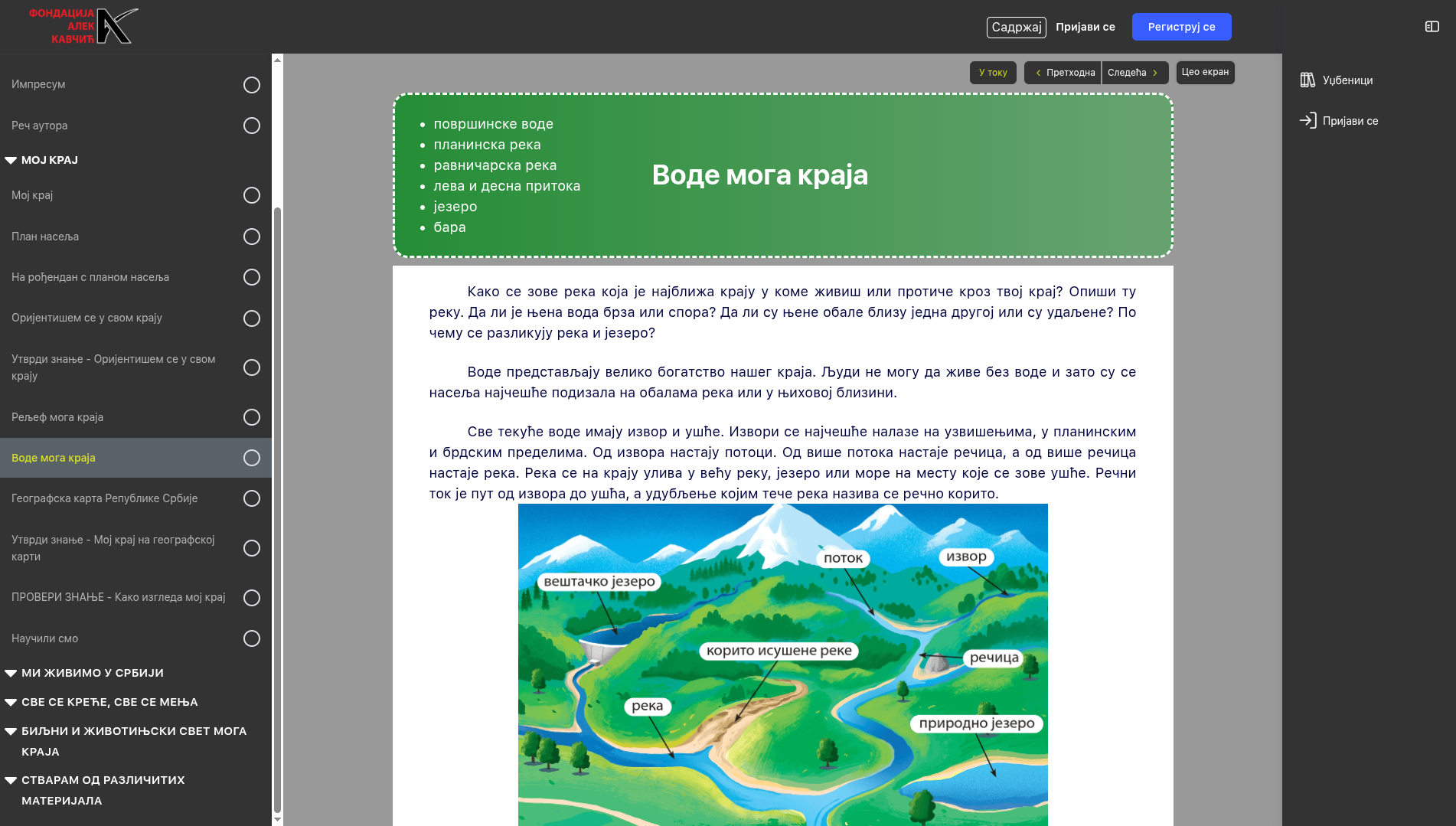Click the Фондација Алек Кавчић logo

tap(83, 26)
